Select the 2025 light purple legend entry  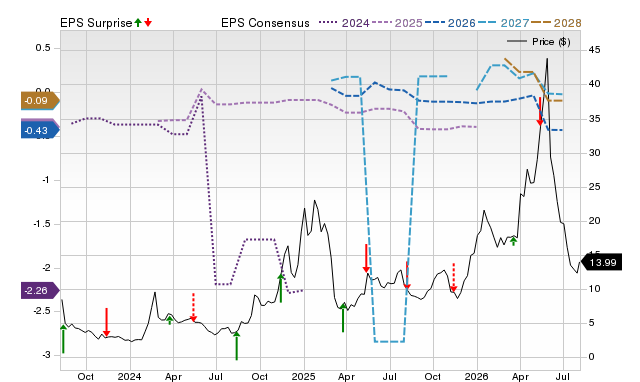(x=397, y=23)
